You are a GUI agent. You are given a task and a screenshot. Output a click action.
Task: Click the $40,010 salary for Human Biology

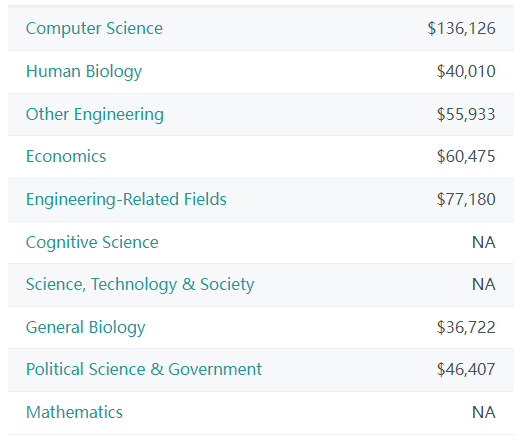(466, 71)
